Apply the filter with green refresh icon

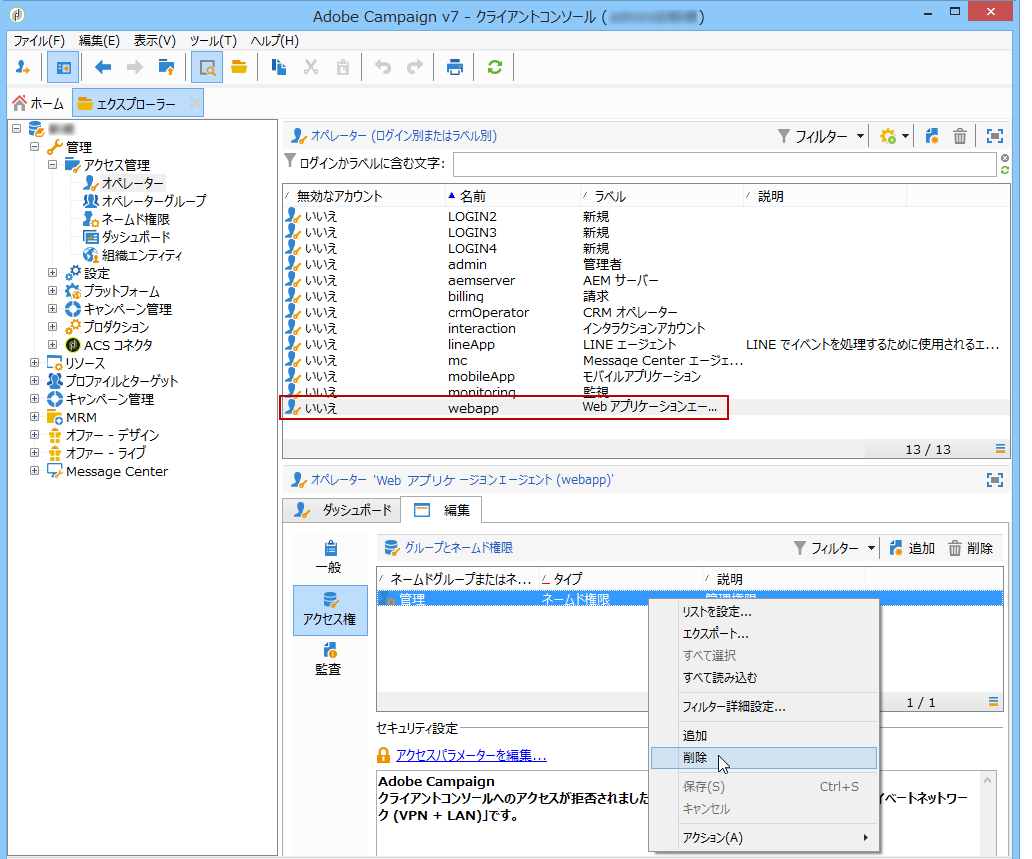(x=1005, y=170)
